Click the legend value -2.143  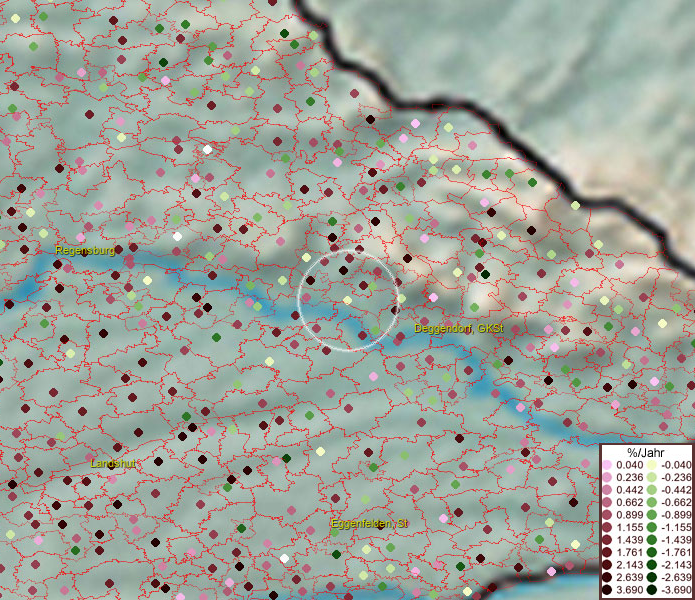[x=676, y=565]
